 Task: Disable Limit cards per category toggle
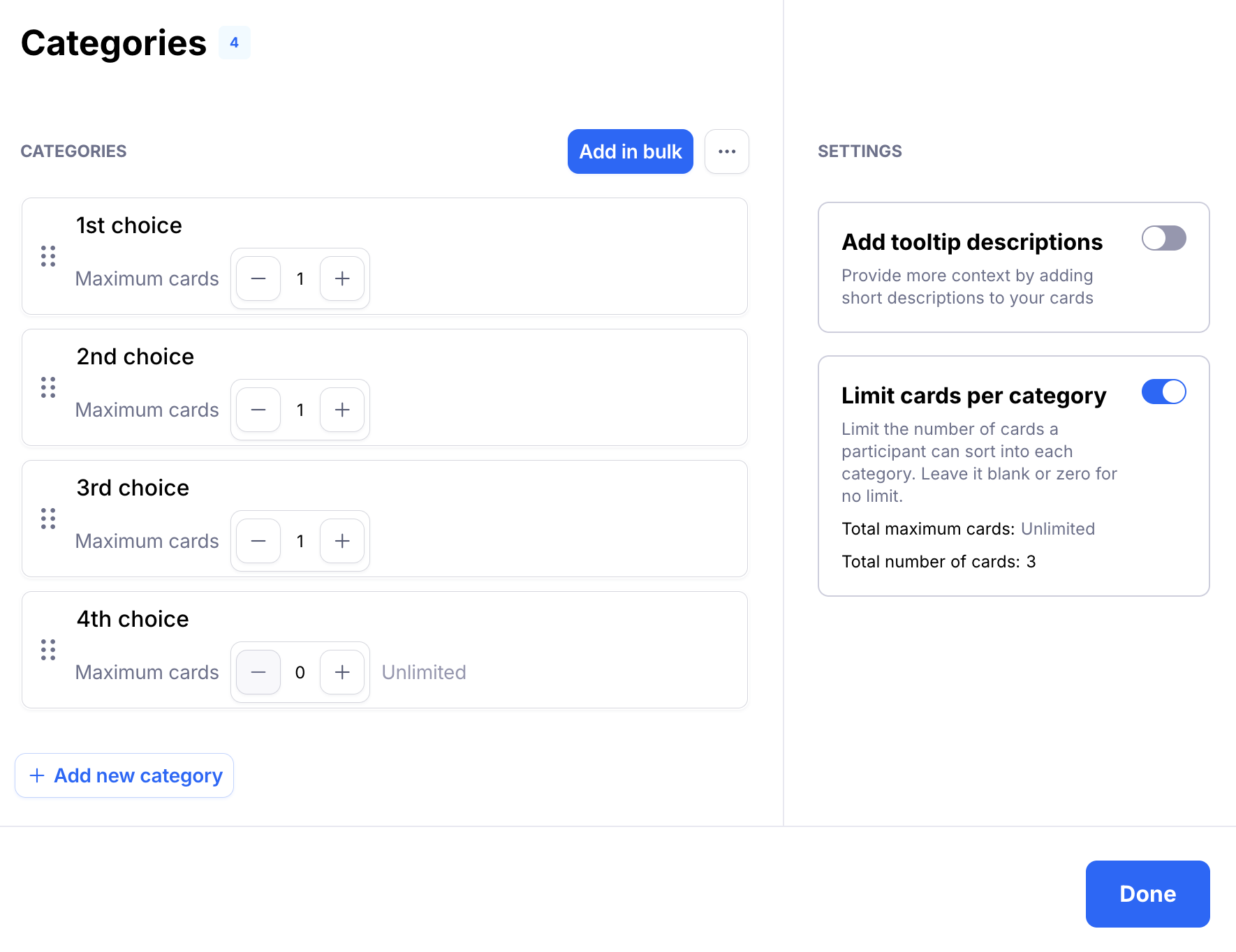point(1163,392)
